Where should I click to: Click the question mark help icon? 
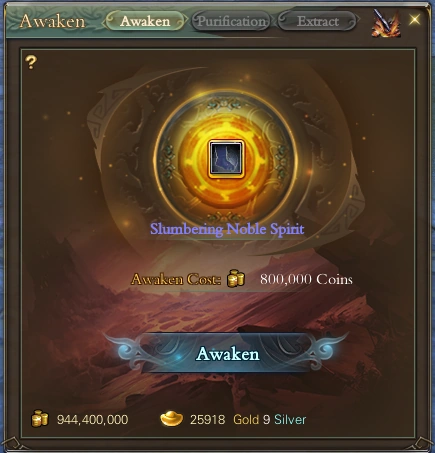[x=31, y=62]
